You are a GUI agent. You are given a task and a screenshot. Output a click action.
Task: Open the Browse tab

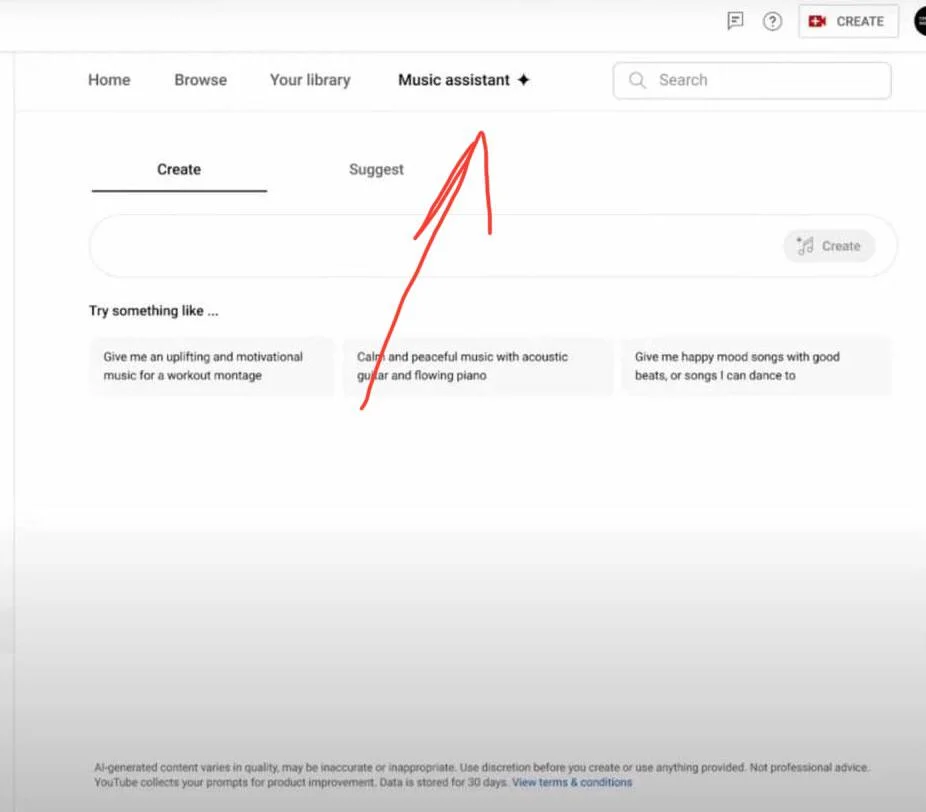pos(201,80)
